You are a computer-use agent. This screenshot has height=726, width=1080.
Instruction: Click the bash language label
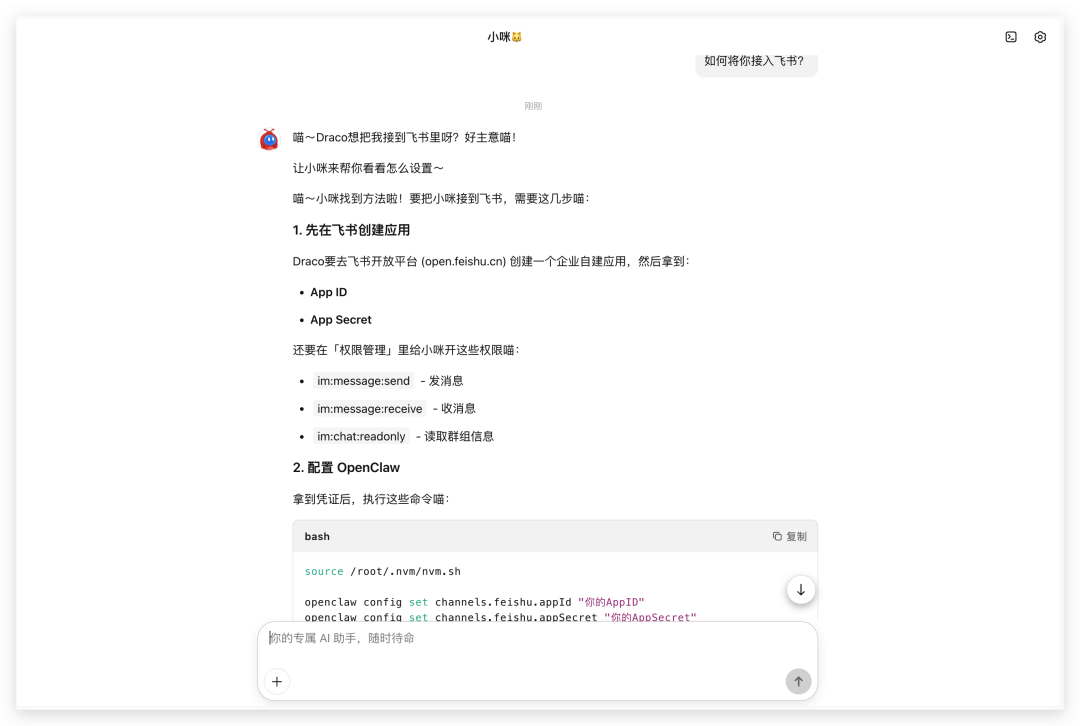click(317, 537)
